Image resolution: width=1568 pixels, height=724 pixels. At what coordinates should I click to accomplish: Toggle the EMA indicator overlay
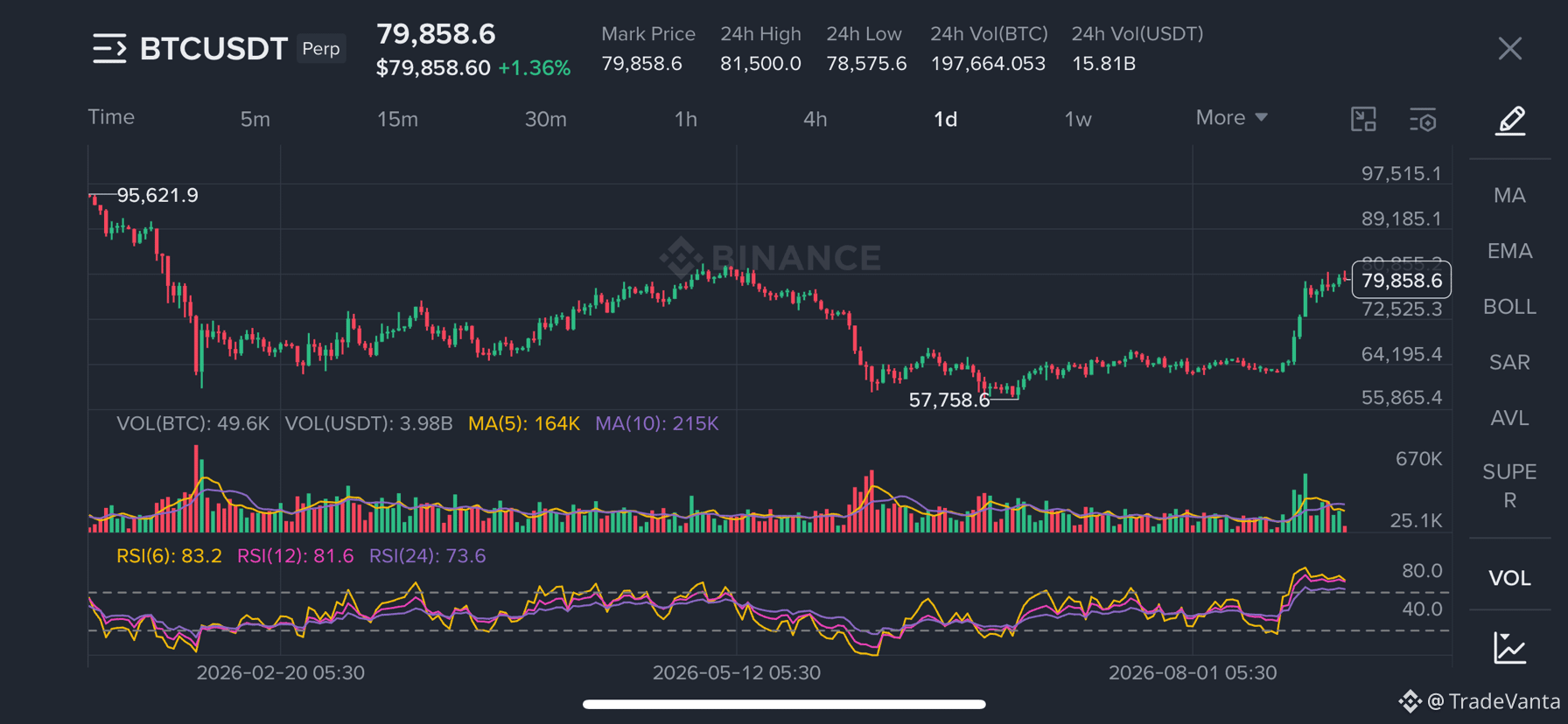(1510, 251)
